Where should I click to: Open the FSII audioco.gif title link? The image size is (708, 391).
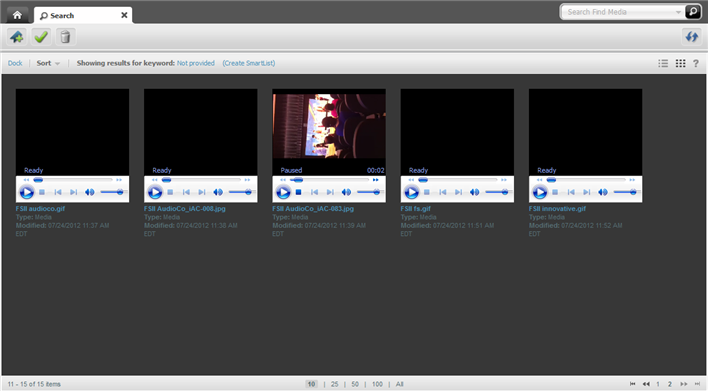point(40,209)
